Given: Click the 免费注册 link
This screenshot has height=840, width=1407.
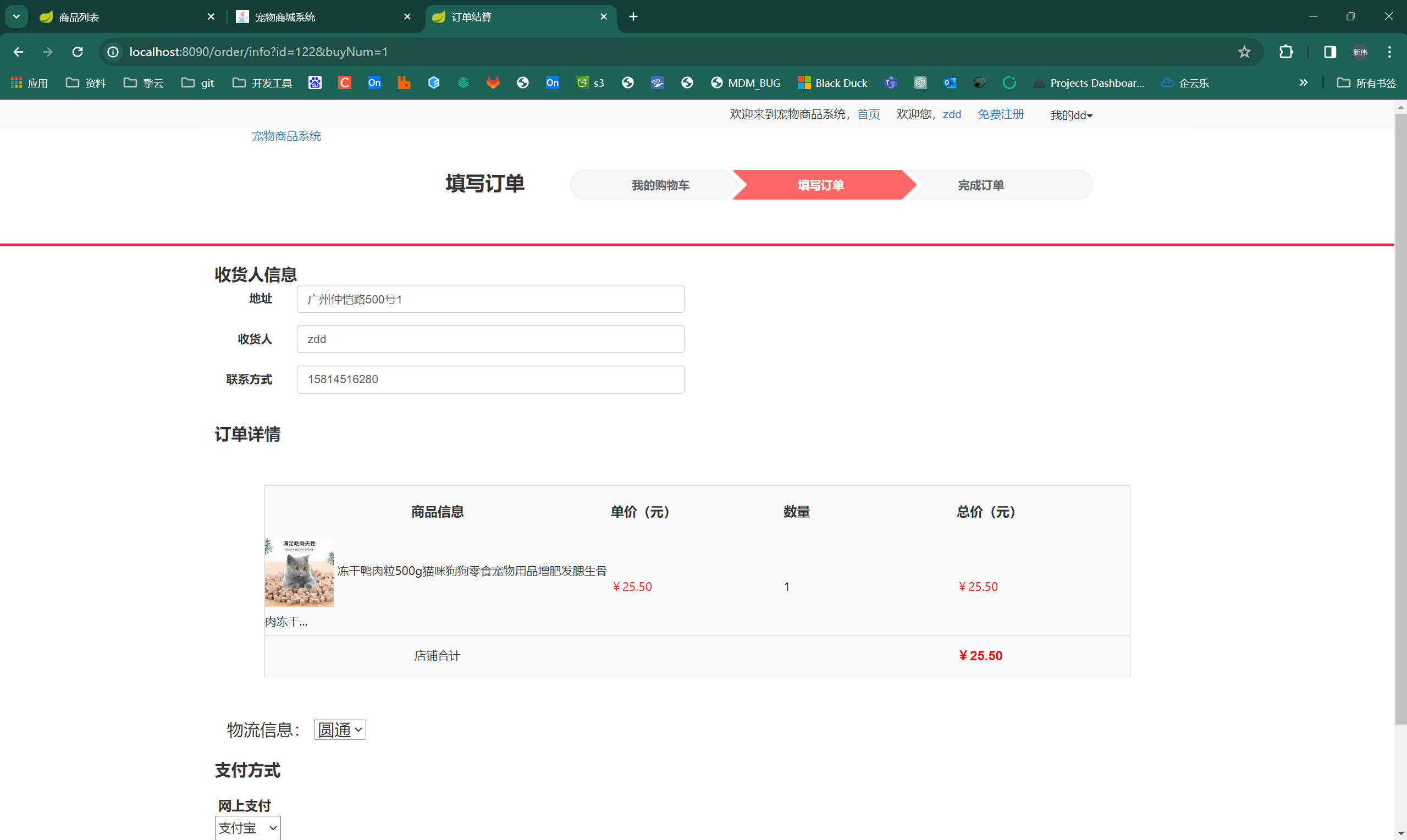Looking at the screenshot, I should [x=1001, y=114].
